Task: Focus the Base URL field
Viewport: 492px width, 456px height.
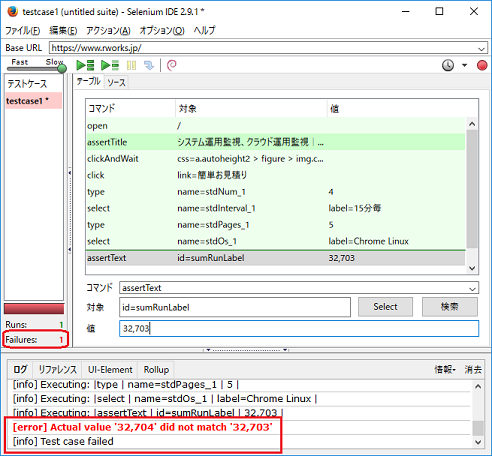Action: pos(263,48)
